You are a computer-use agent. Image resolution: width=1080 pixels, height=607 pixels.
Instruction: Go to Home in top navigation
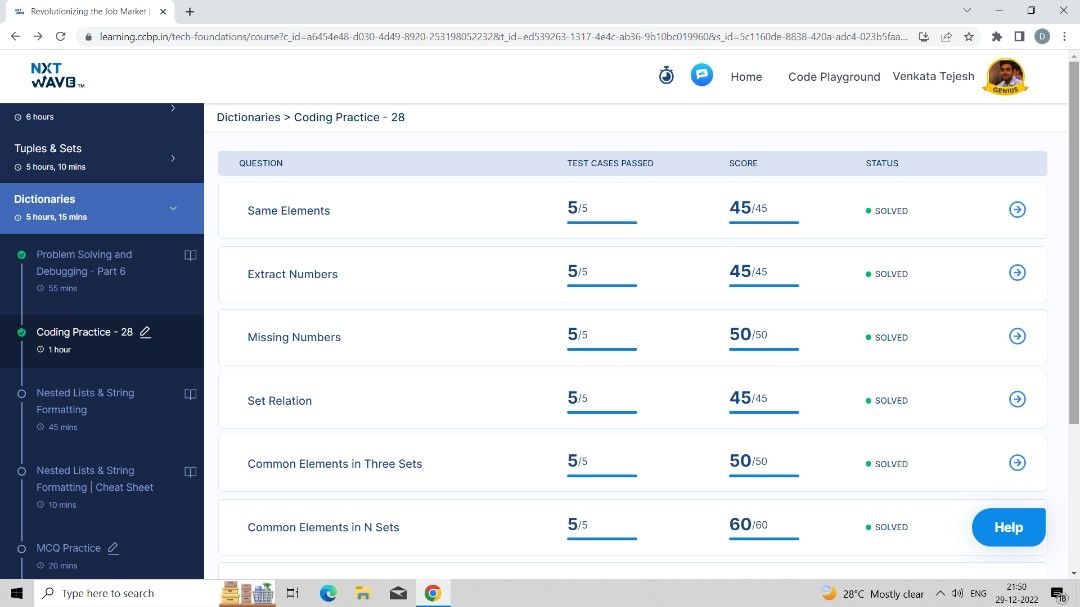[746, 76]
